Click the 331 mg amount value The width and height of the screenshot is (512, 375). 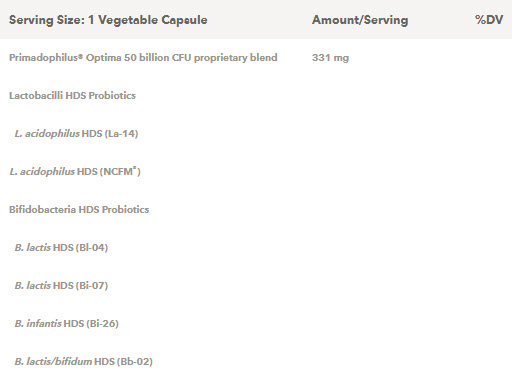330,58
